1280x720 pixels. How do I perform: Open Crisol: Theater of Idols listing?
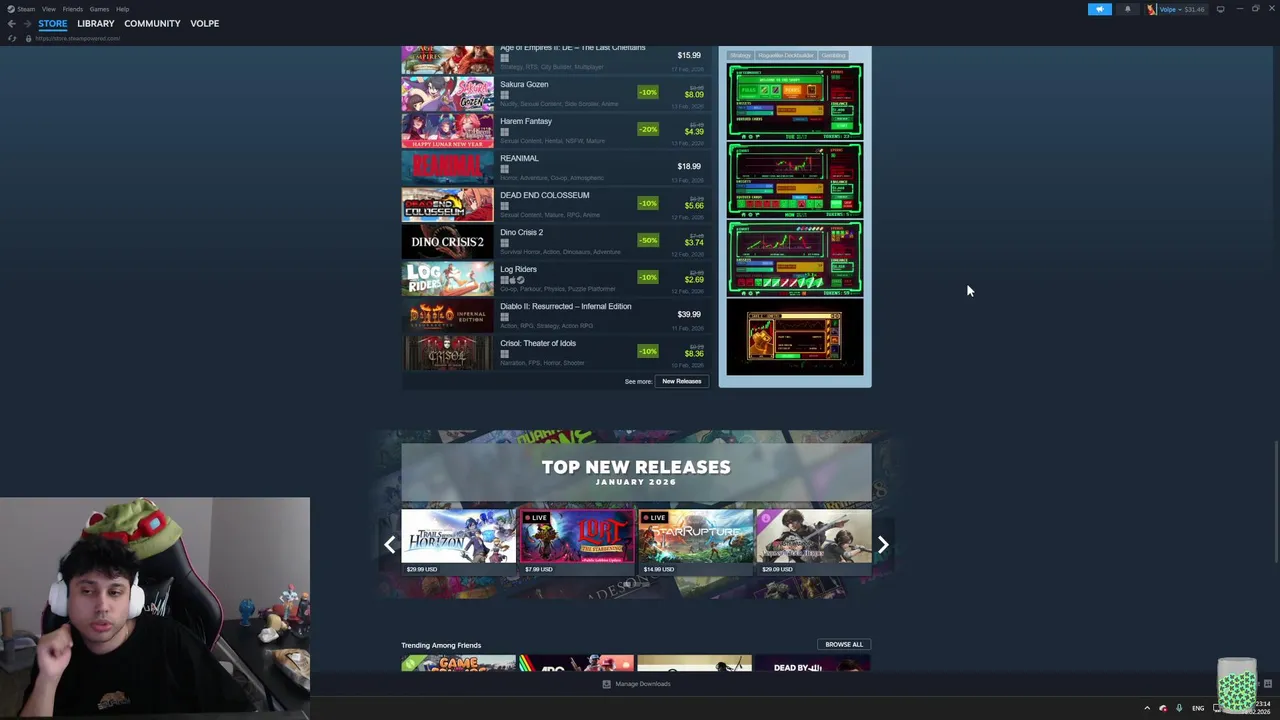[556, 353]
